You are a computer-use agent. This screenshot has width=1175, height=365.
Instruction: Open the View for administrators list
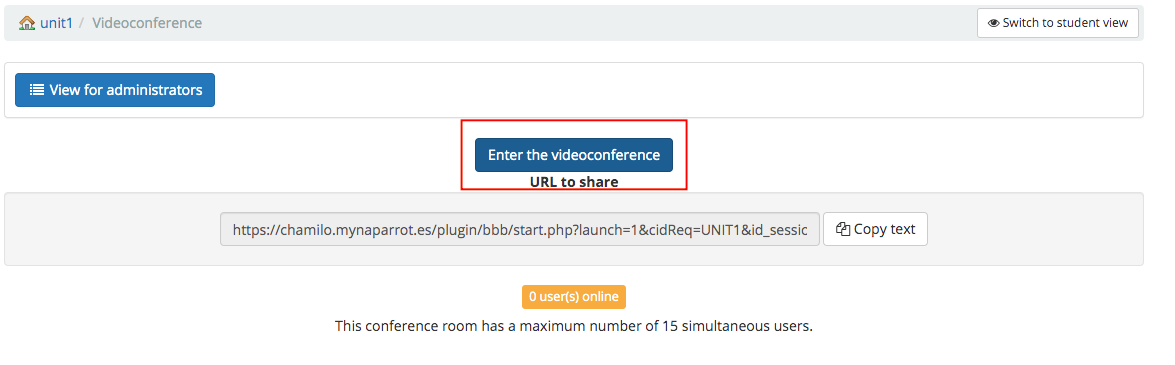tap(115, 90)
